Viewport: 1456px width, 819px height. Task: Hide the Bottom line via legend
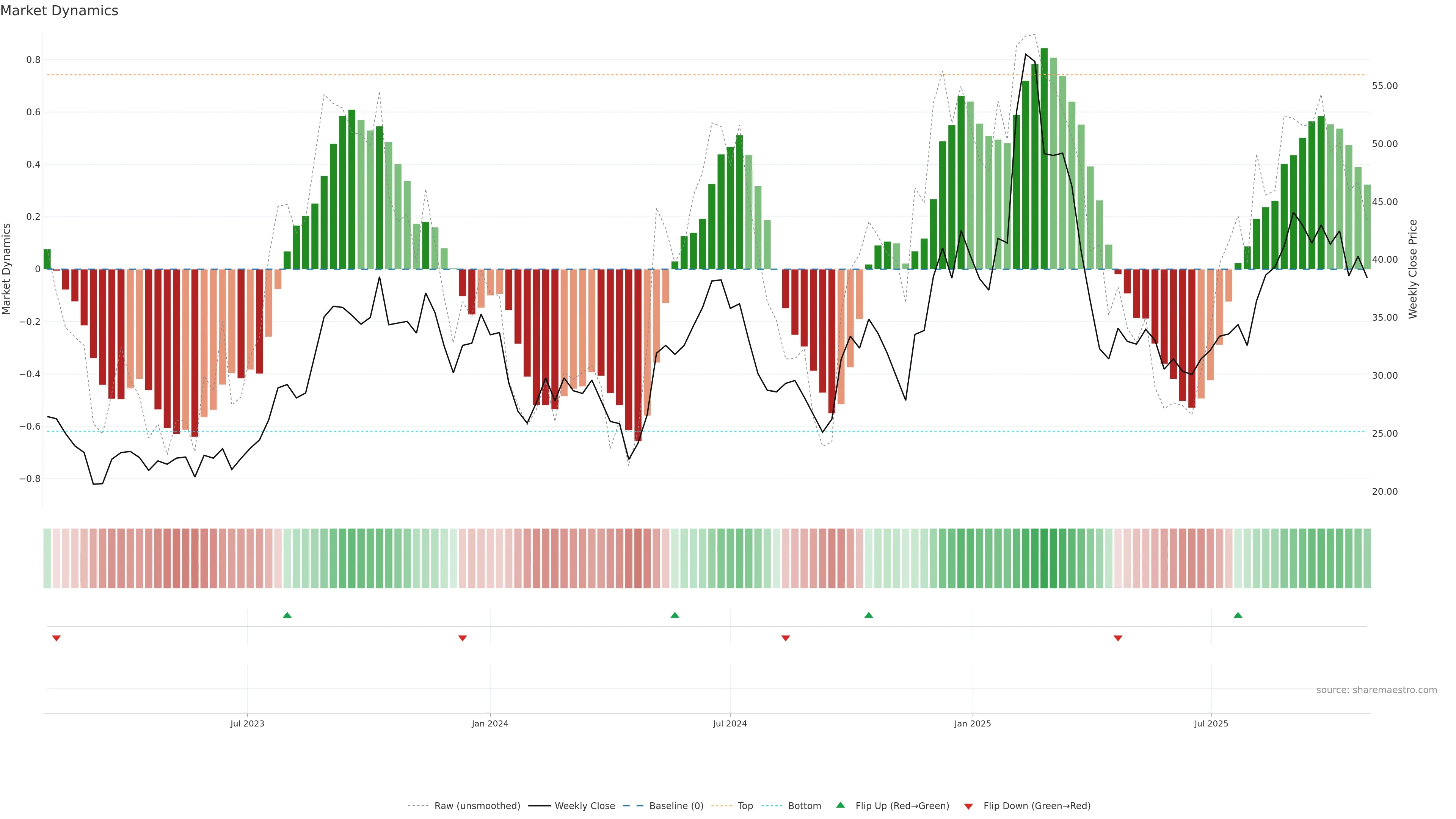[804, 806]
